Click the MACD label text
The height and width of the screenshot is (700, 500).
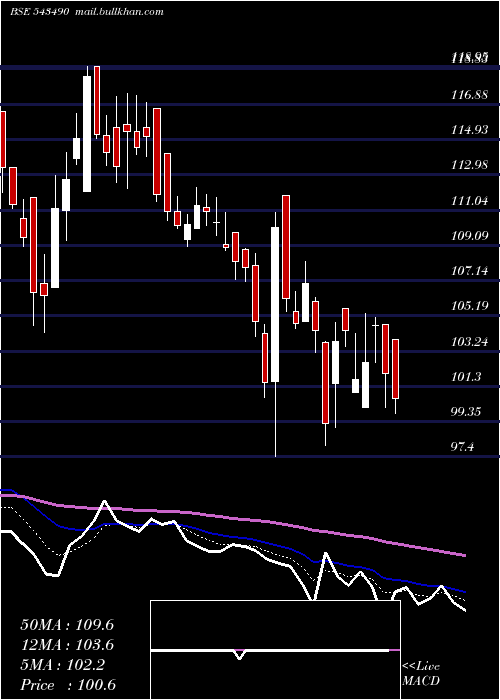(x=421, y=681)
